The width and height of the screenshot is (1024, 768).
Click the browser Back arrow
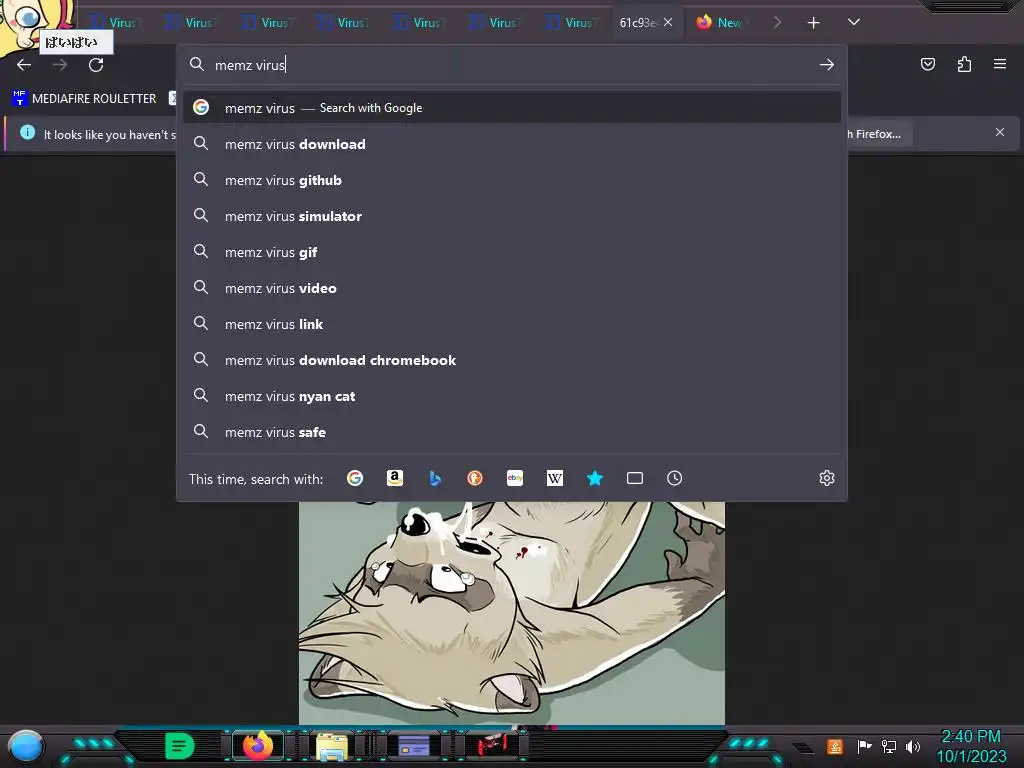pyautogui.click(x=24, y=65)
